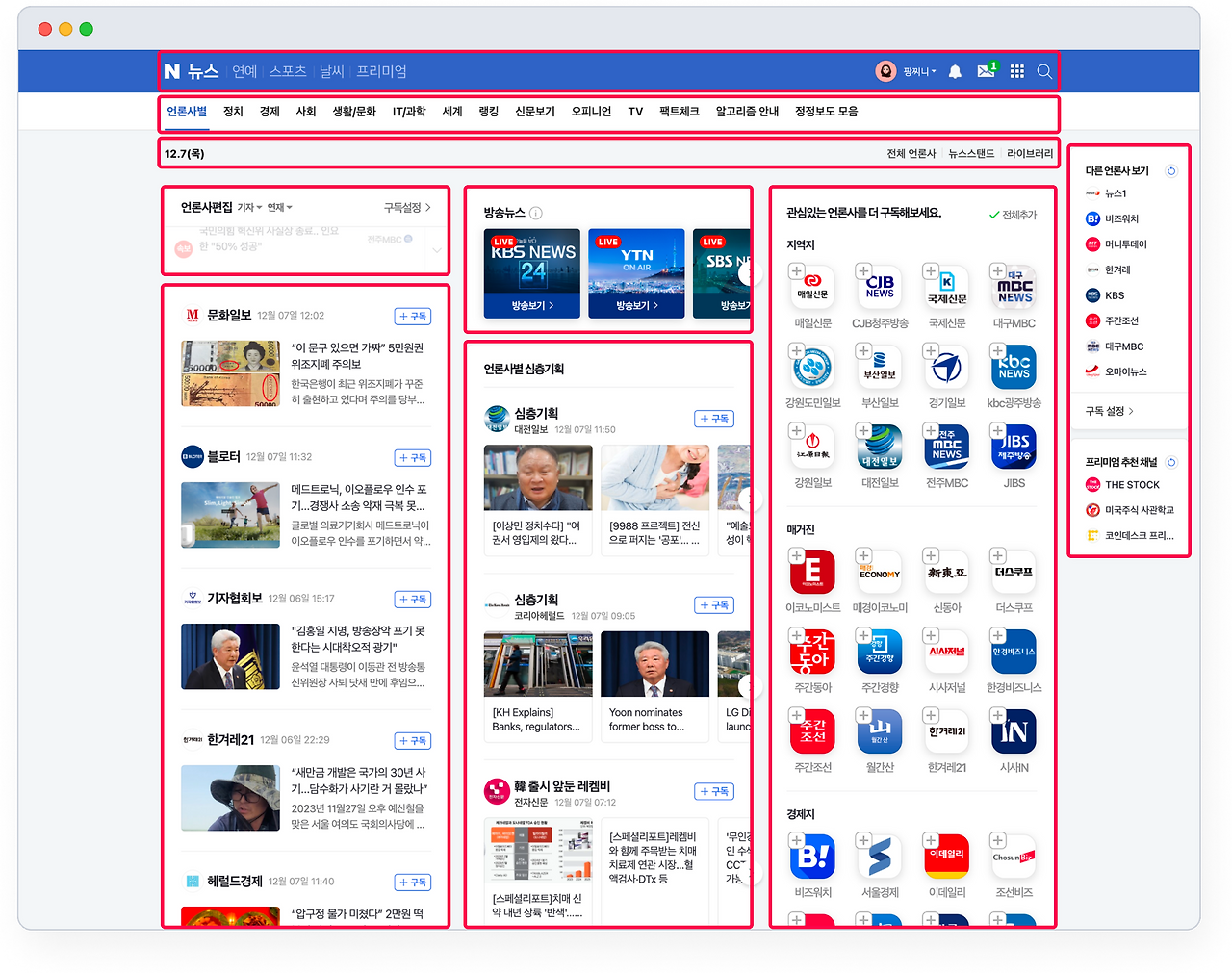Refresh the 프리미엄 추천 채널 list
The height and width of the screenshot is (973, 1232).
[1171, 462]
